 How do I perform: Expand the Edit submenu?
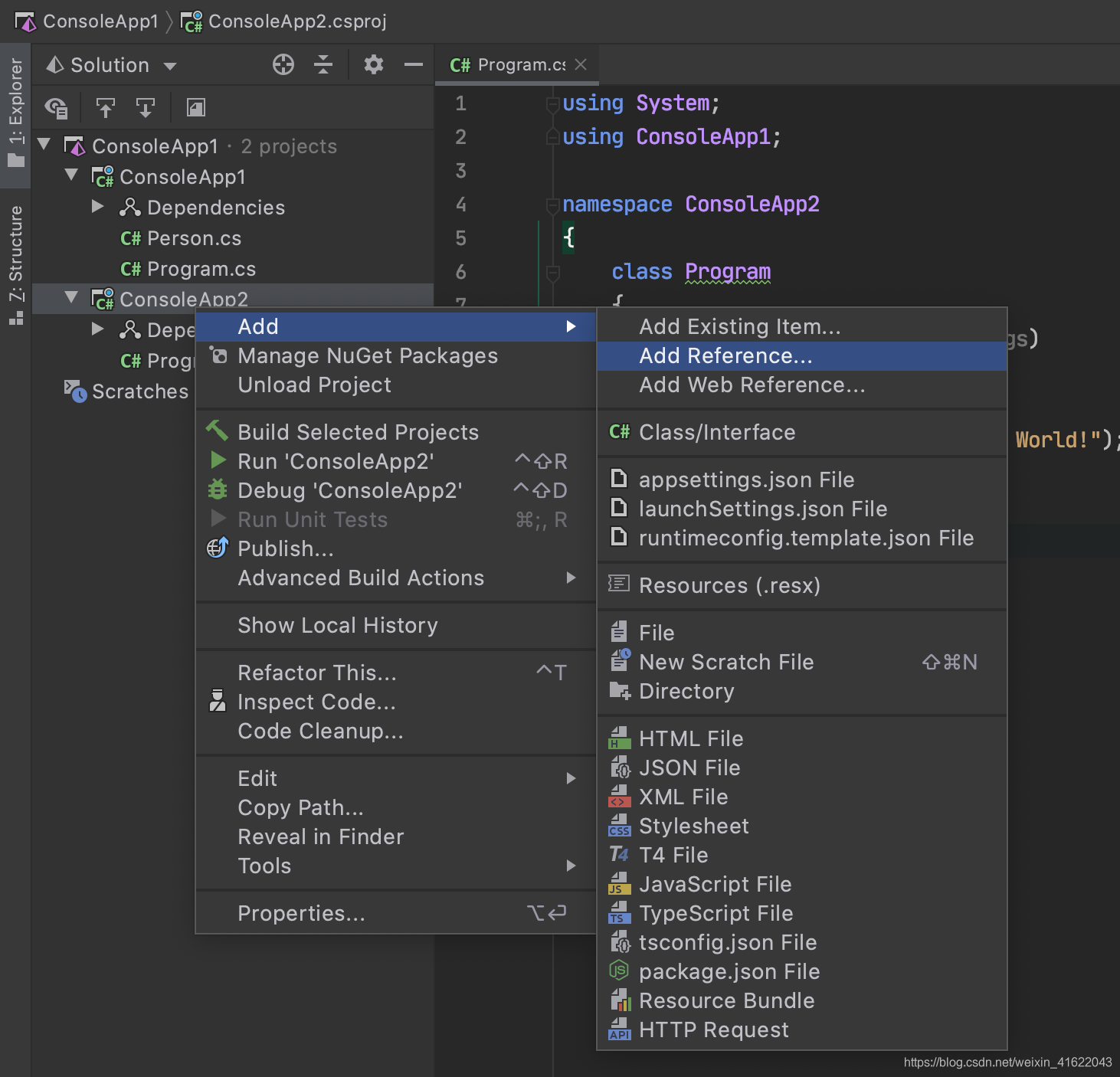[571, 778]
